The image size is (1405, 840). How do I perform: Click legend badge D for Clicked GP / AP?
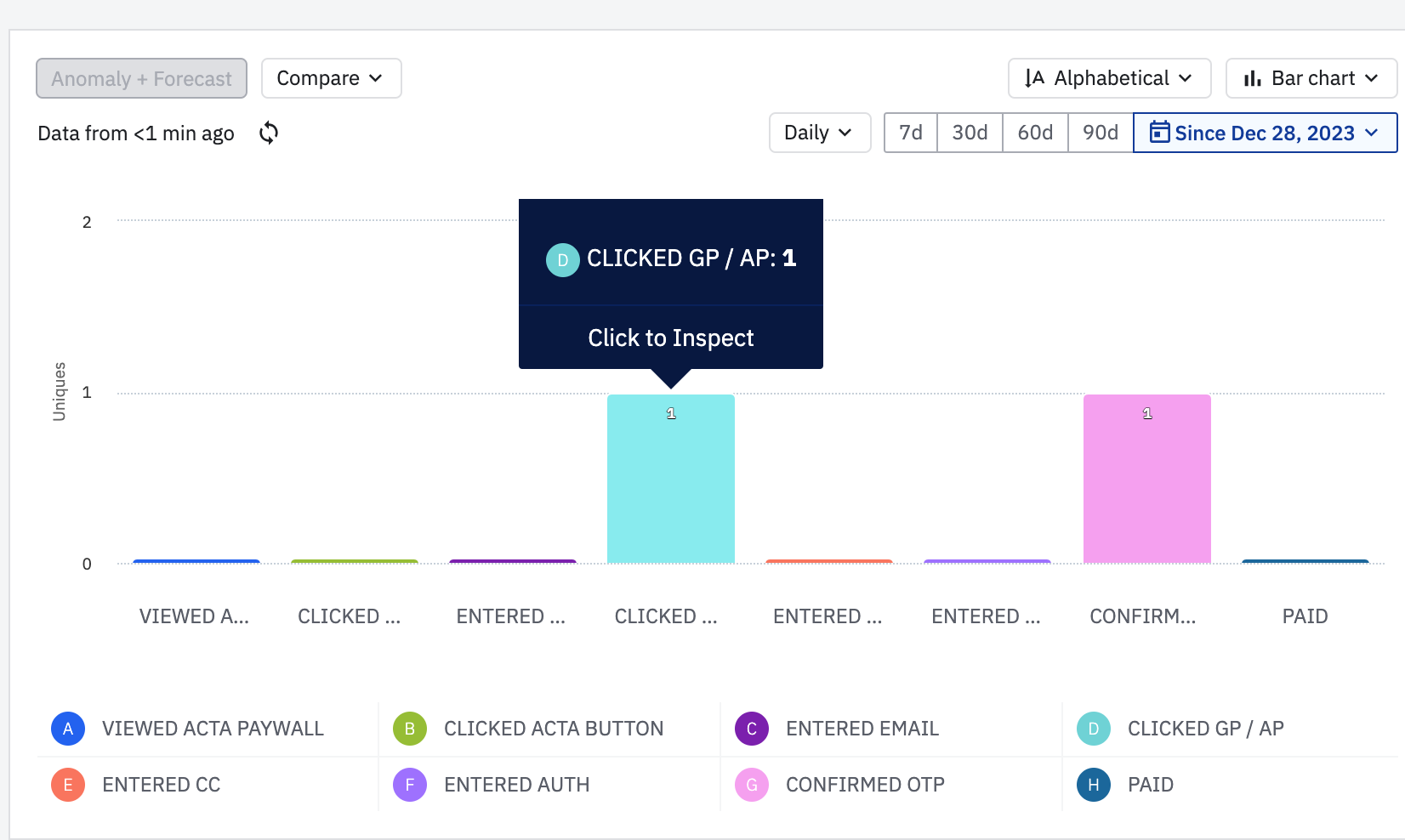[1094, 729]
